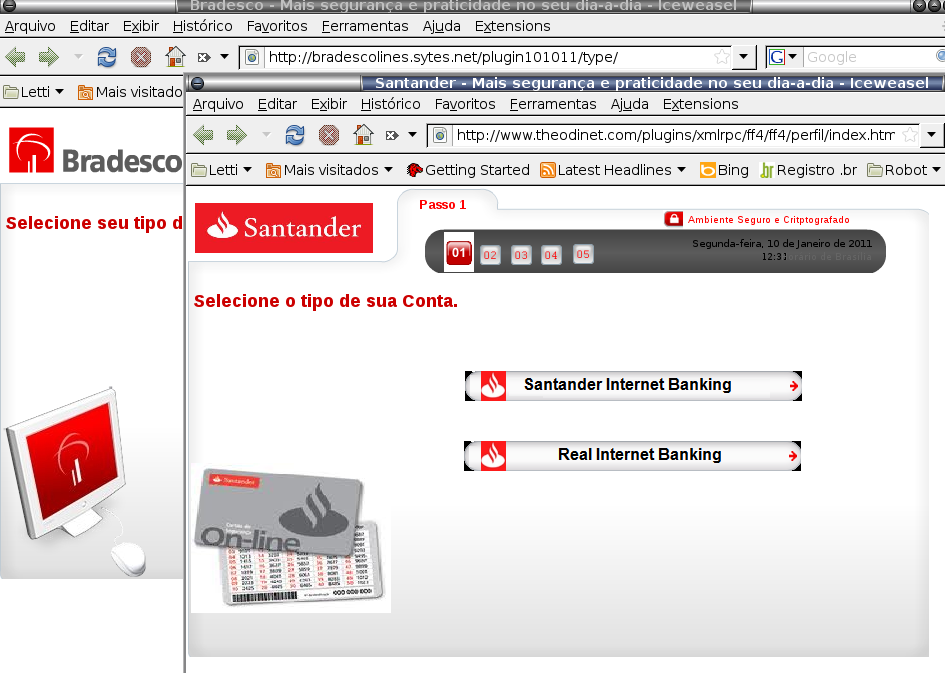Expand Letti folder in Bradesco window
The width and height of the screenshot is (945, 673).
pos(33,92)
